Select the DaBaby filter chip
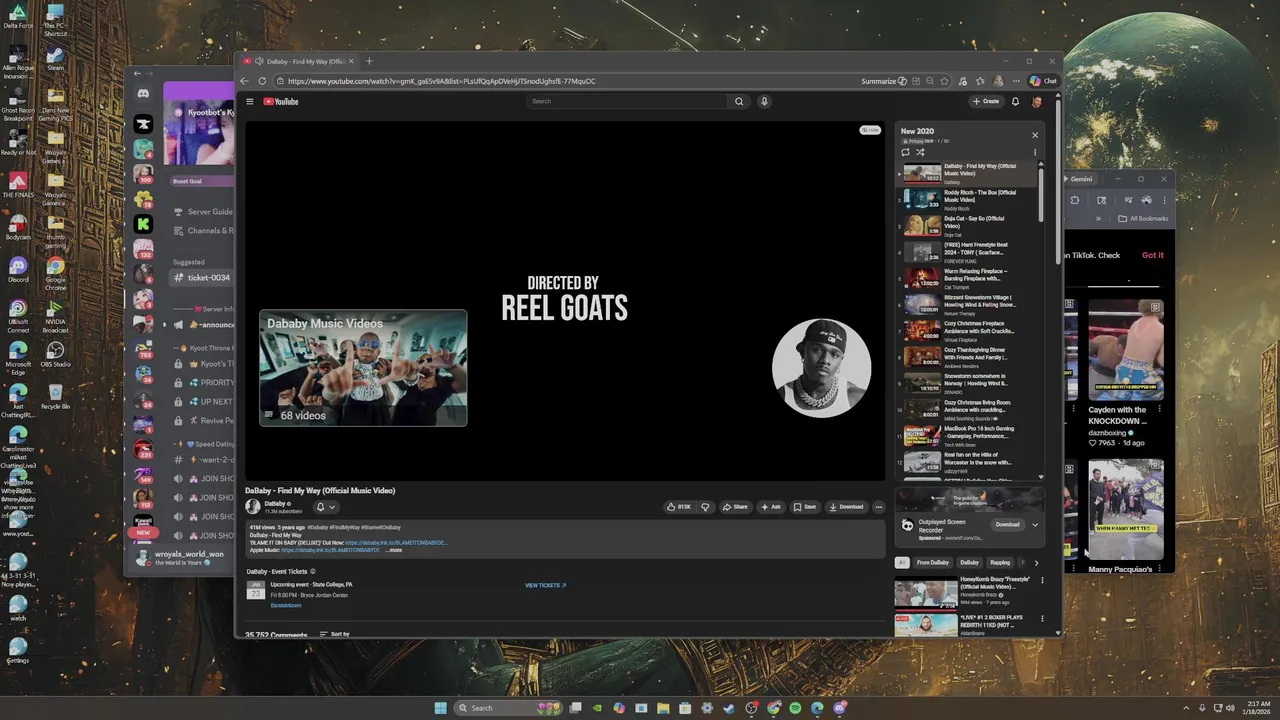 [x=969, y=563]
